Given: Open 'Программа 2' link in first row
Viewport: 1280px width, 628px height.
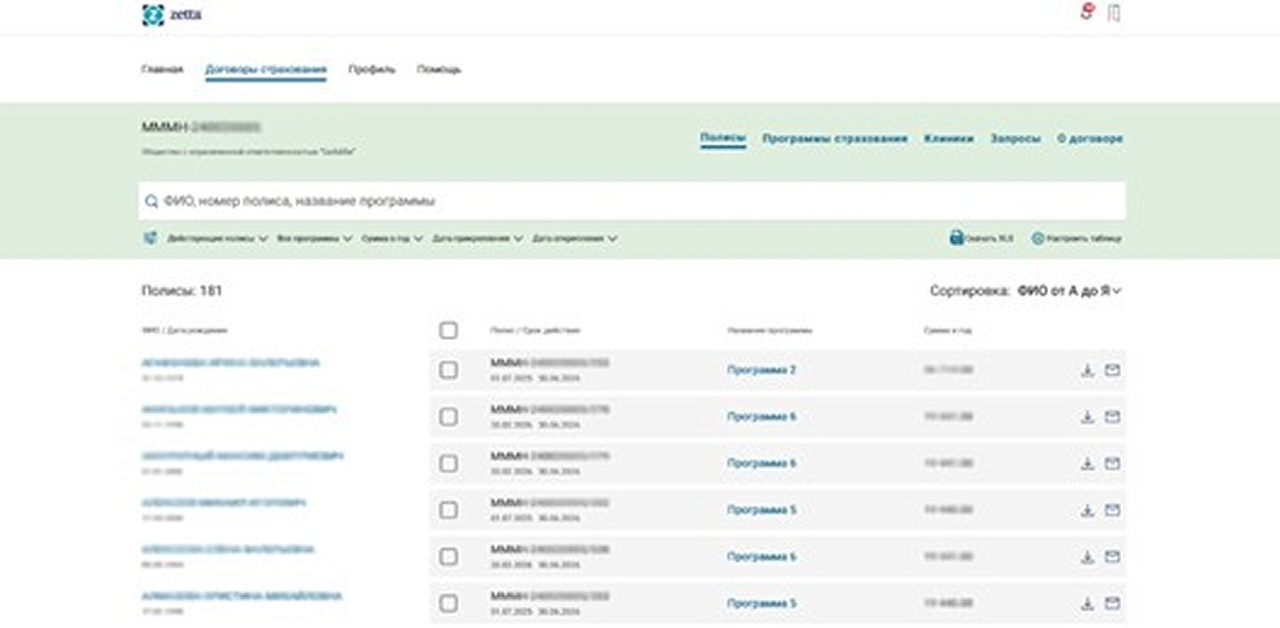Looking at the screenshot, I should 761,371.
